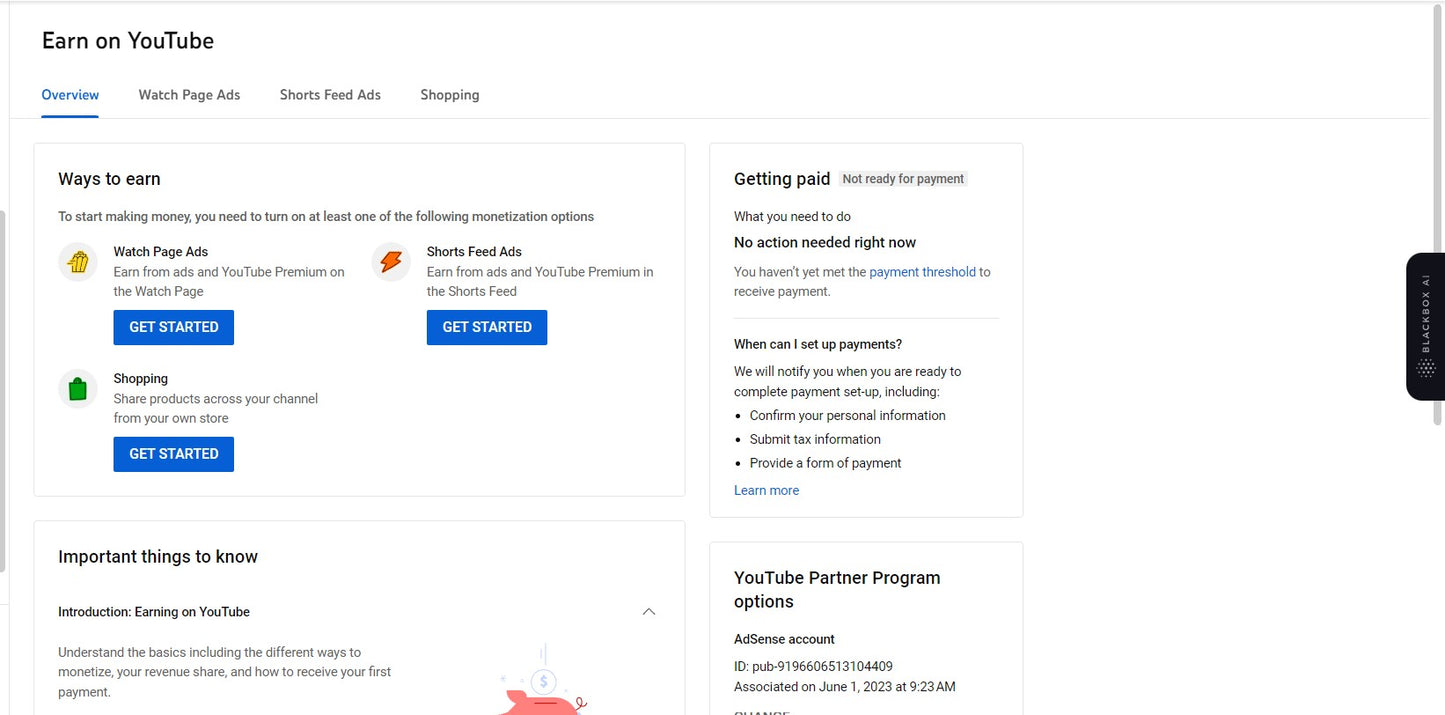Click the AdSense publisher ID text
This screenshot has width=1445, height=715.
813,666
